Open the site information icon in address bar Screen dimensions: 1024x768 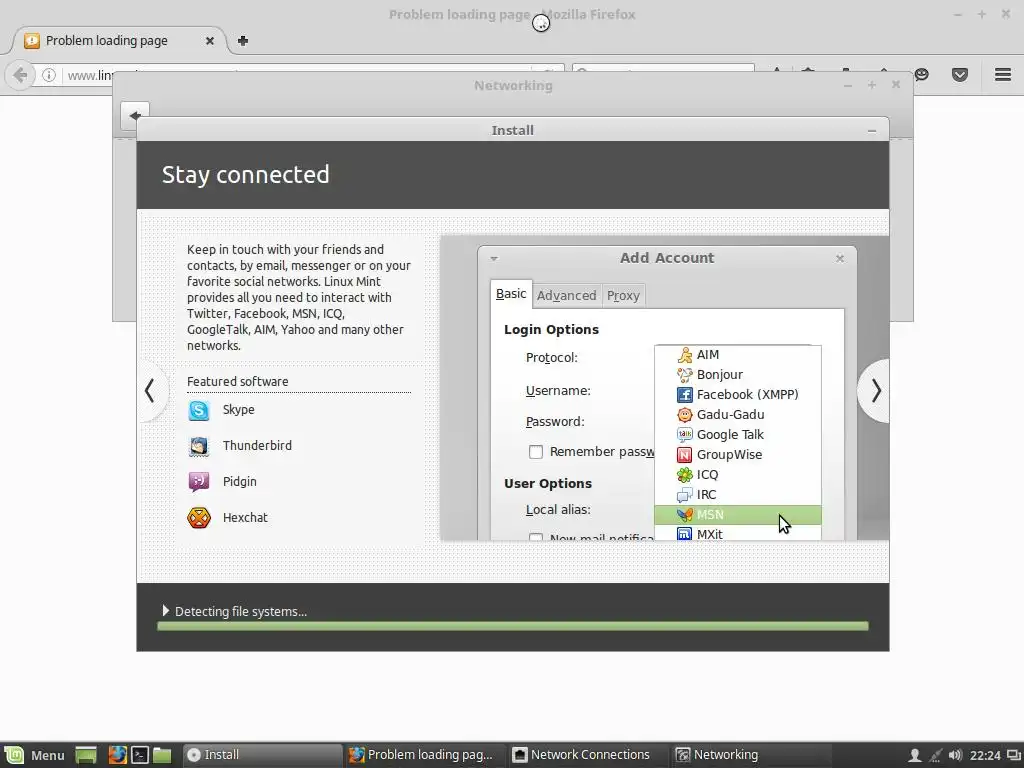(49, 76)
